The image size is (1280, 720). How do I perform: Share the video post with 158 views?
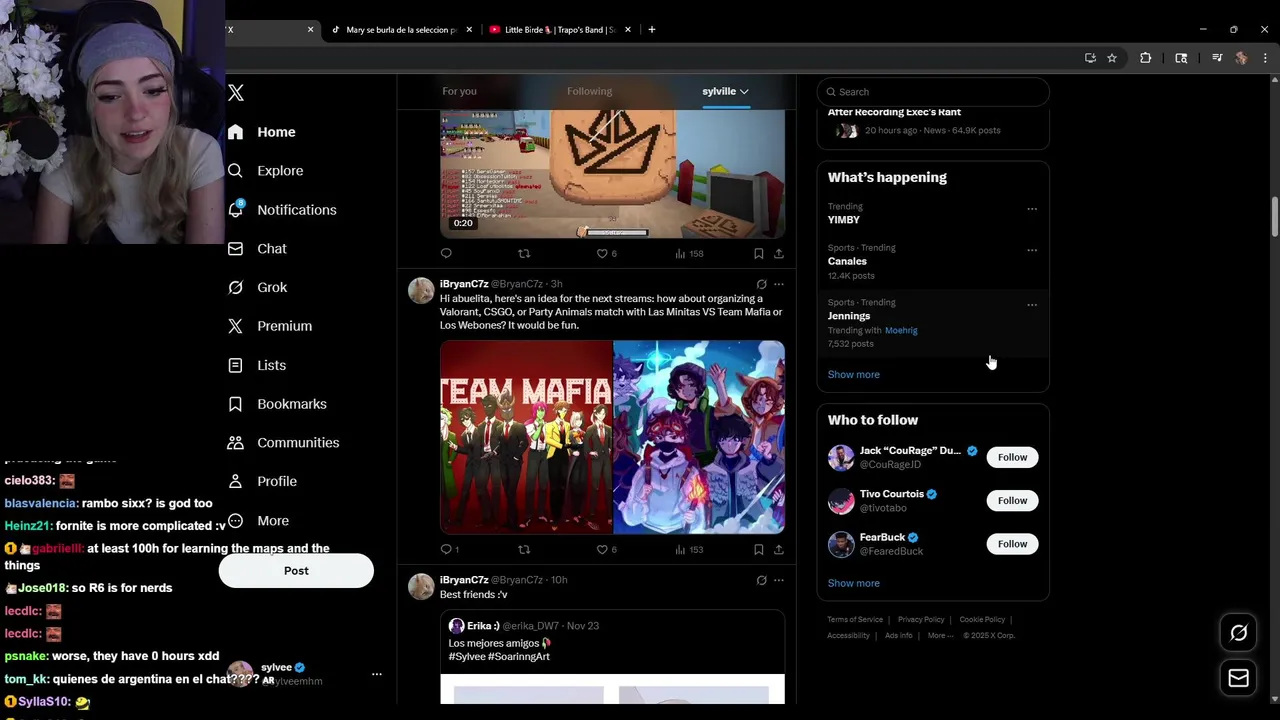click(779, 254)
